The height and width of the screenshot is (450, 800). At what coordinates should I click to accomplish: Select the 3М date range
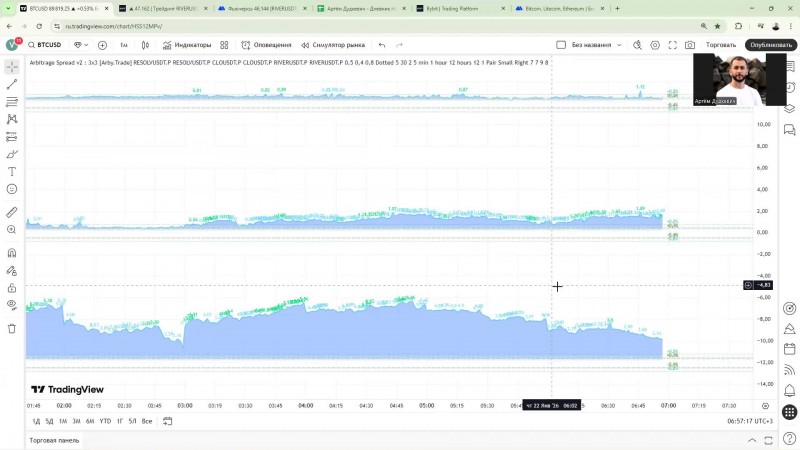[77, 421]
